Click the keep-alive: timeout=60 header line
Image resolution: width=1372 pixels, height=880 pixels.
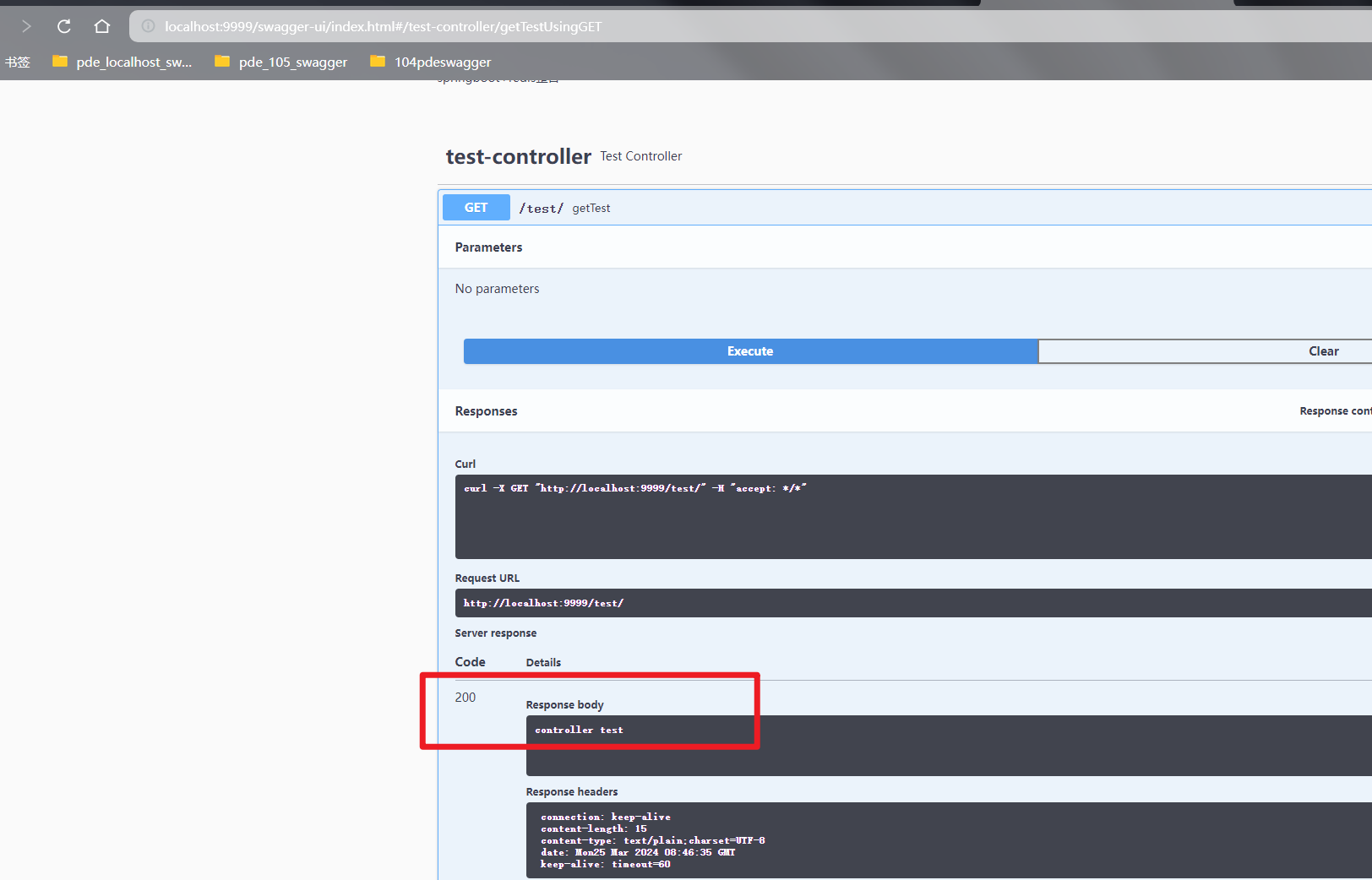pyautogui.click(x=606, y=864)
